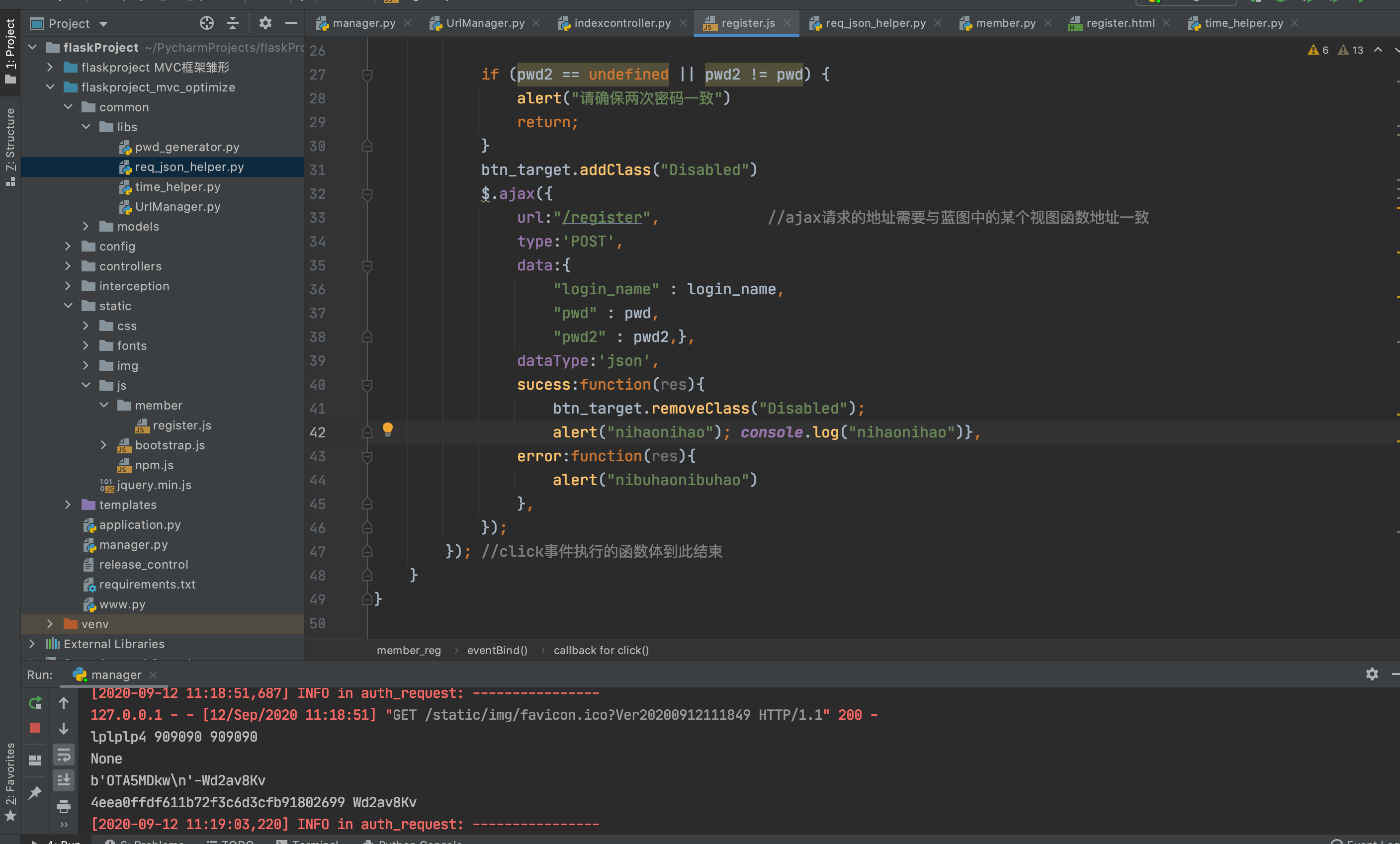
Task: Collapse the flaskProject root folder
Action: (32, 47)
